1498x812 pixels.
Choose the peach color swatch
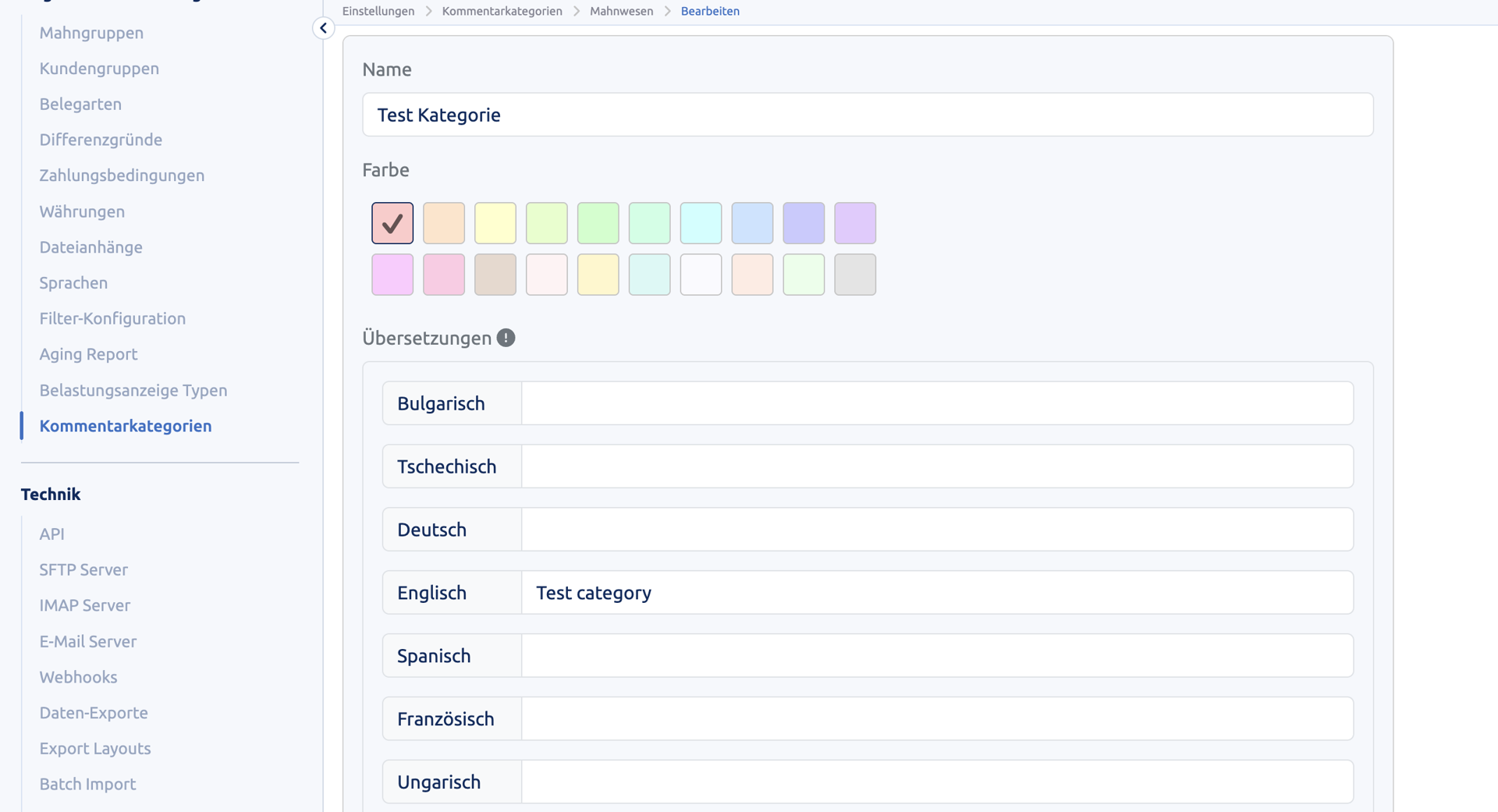point(444,223)
